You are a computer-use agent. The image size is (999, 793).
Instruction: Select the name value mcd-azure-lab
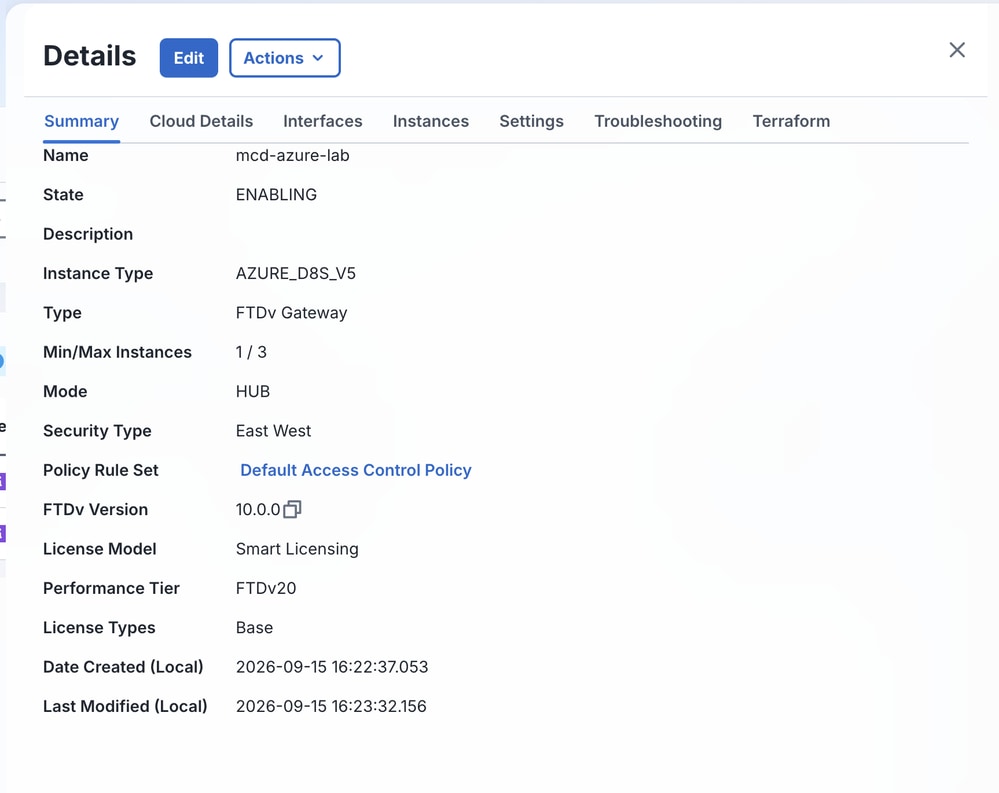(292, 155)
